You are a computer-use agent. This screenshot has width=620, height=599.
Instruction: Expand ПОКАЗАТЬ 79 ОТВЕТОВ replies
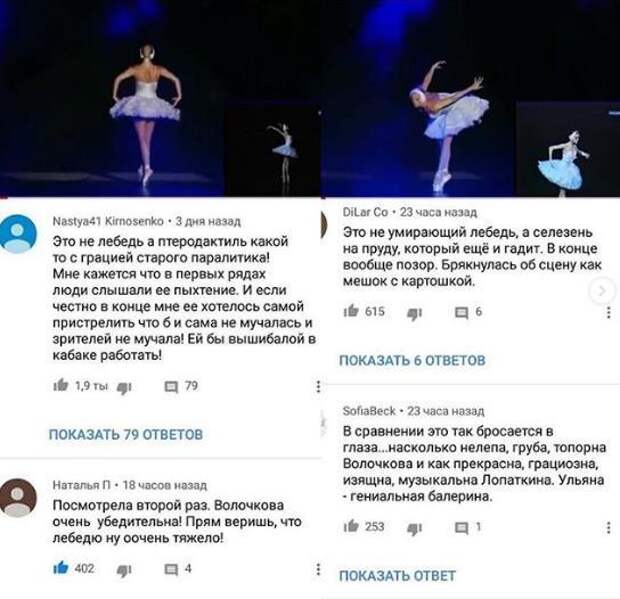click(126, 435)
